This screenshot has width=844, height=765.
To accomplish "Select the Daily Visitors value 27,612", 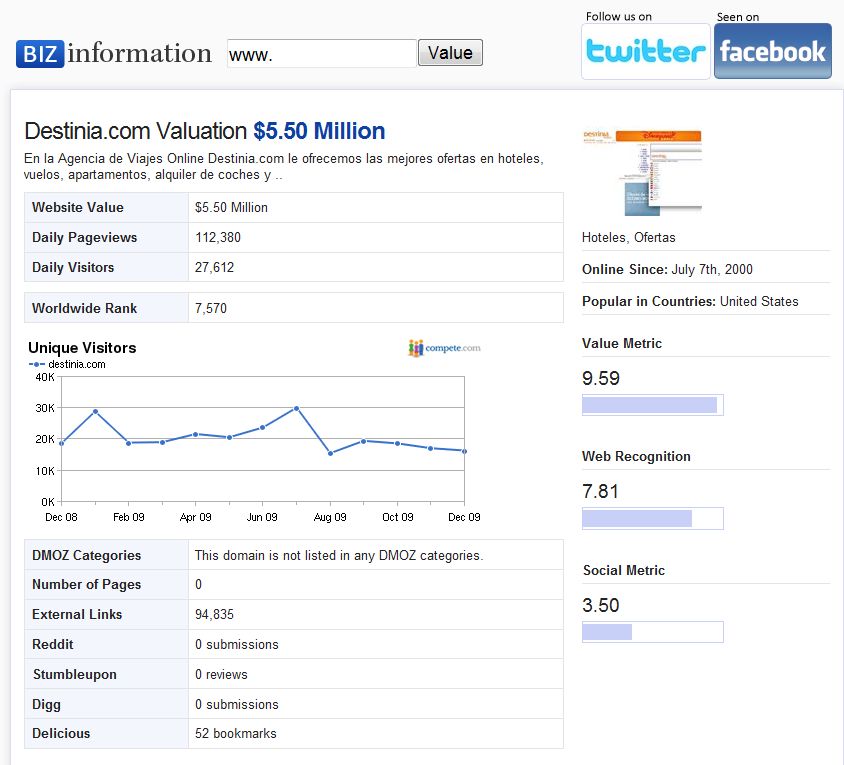I will 215,268.
